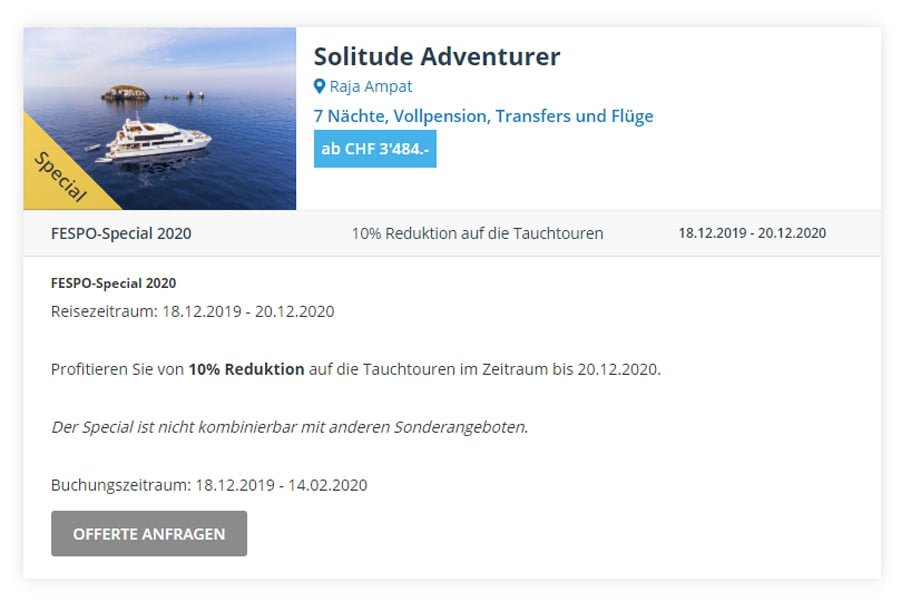This screenshot has width=900, height=600.
Task: Click the words Profitieren Sie von
Action: point(117,369)
